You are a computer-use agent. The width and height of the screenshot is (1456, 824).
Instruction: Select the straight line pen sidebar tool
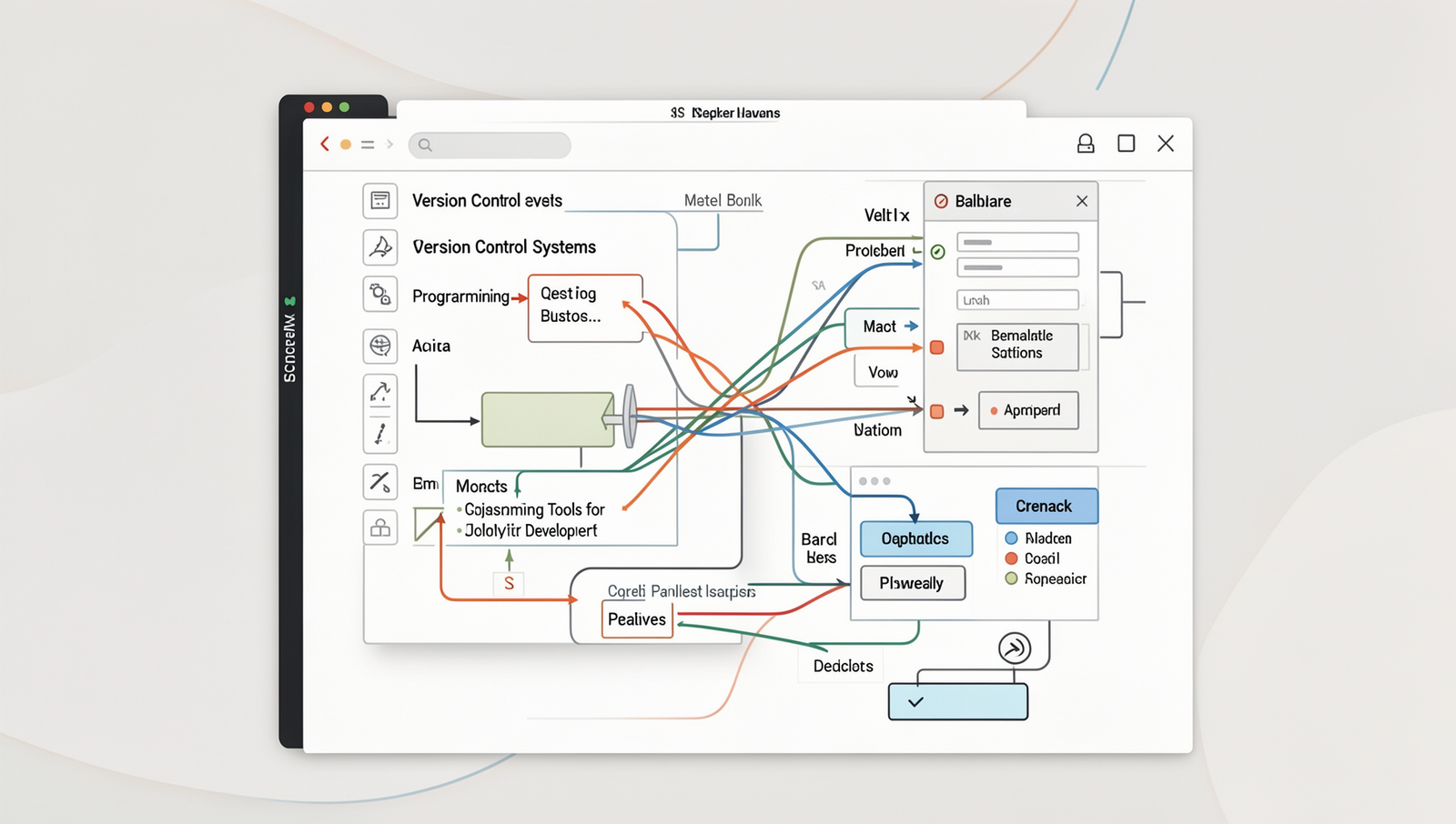point(380,434)
